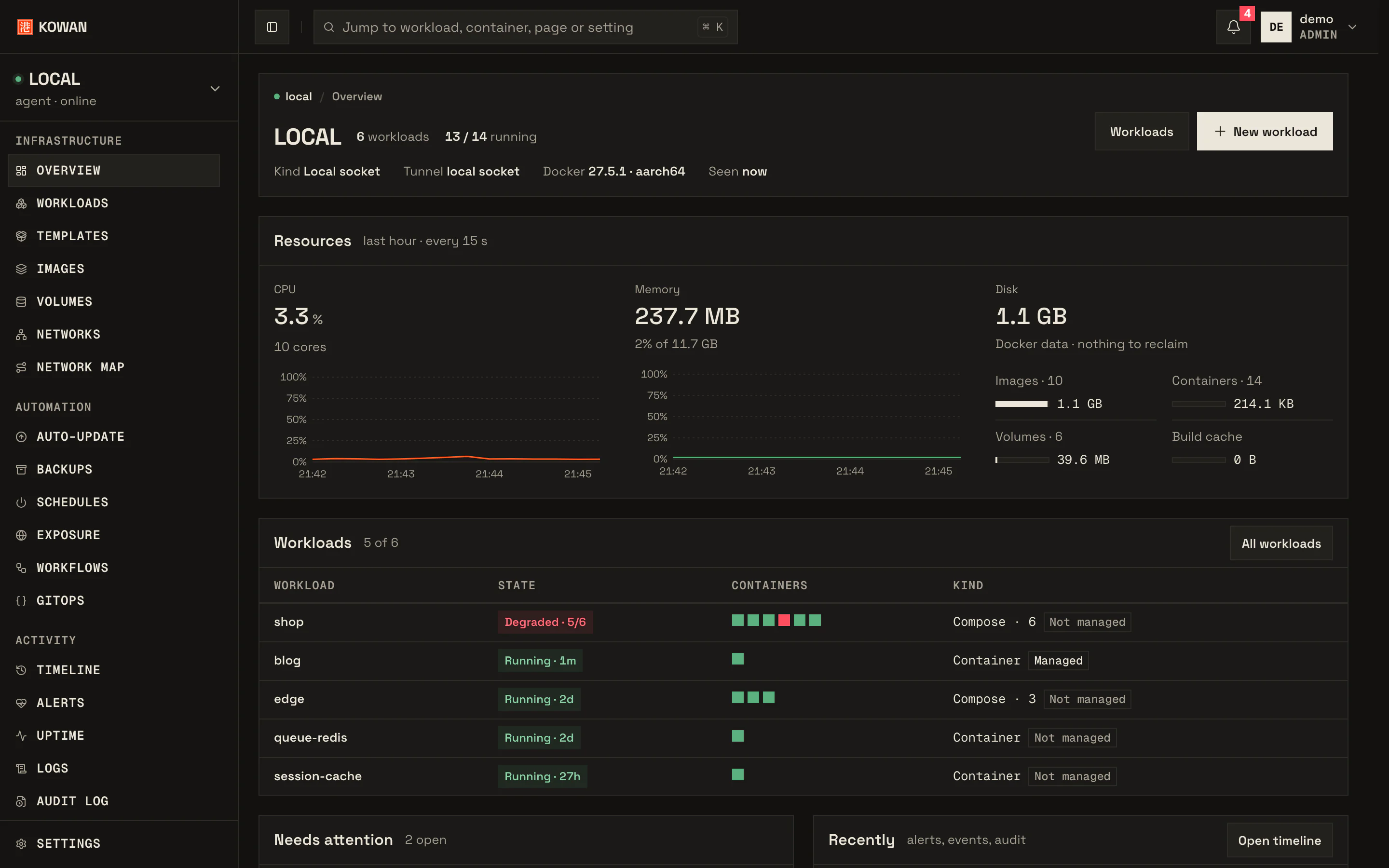
Task: Click the Workloads header button
Action: [1141, 132]
